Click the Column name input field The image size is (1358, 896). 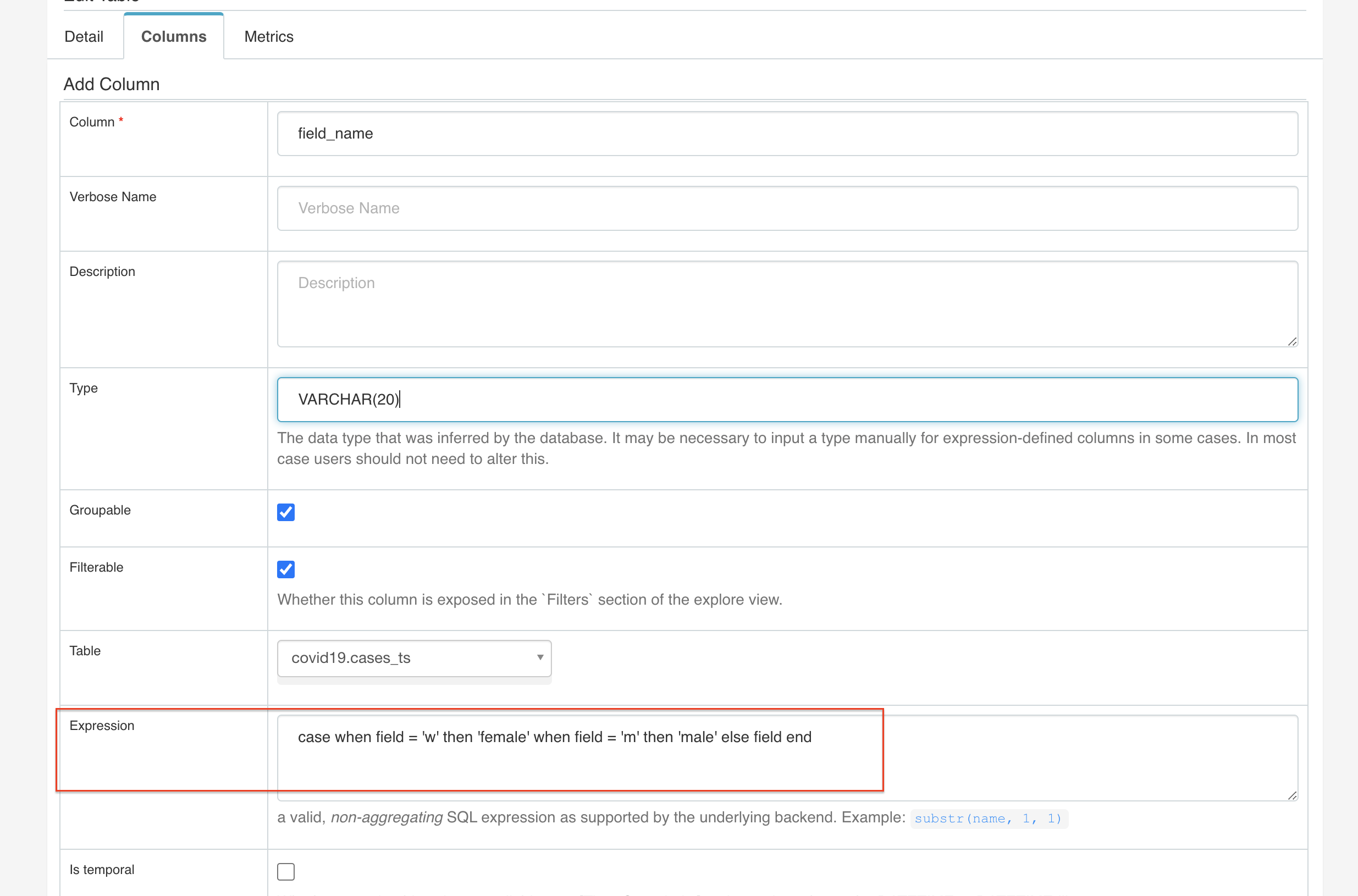(x=787, y=134)
